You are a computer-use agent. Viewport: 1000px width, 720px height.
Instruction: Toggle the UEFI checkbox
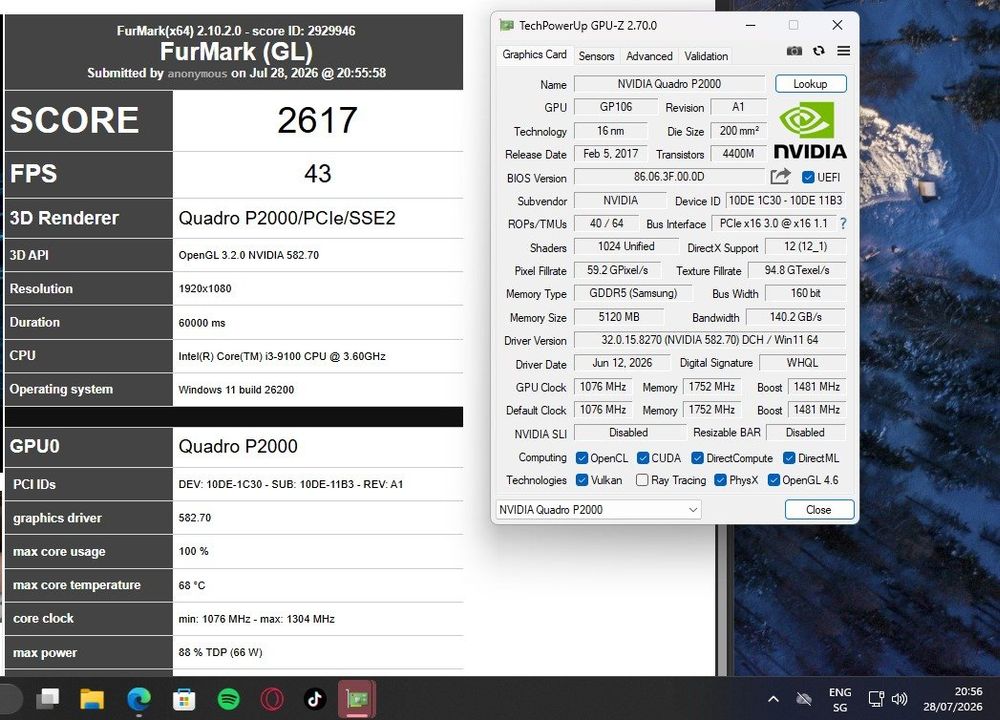[x=808, y=177]
